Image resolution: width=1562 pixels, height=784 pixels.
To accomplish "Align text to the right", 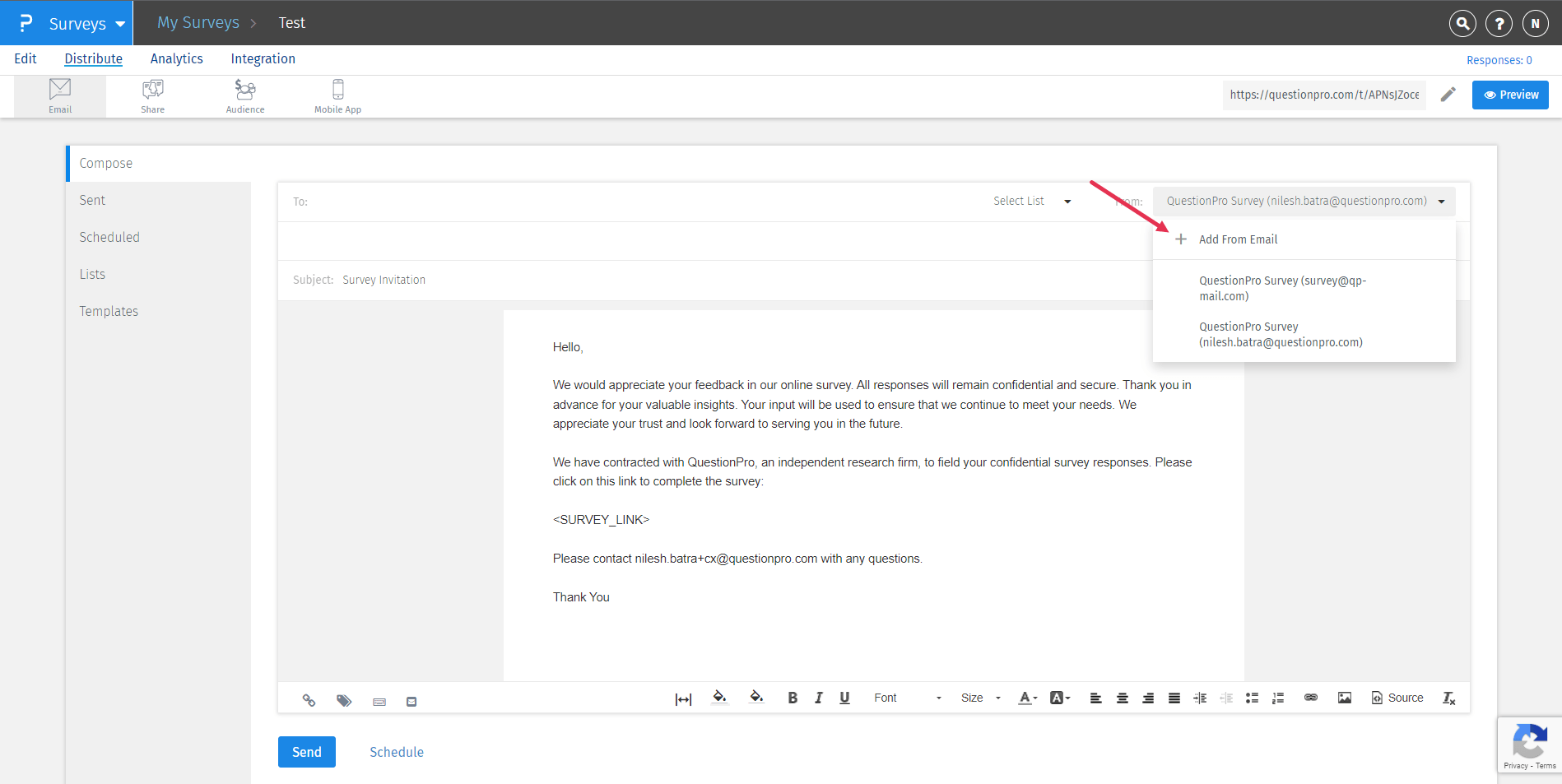I will [1148, 698].
